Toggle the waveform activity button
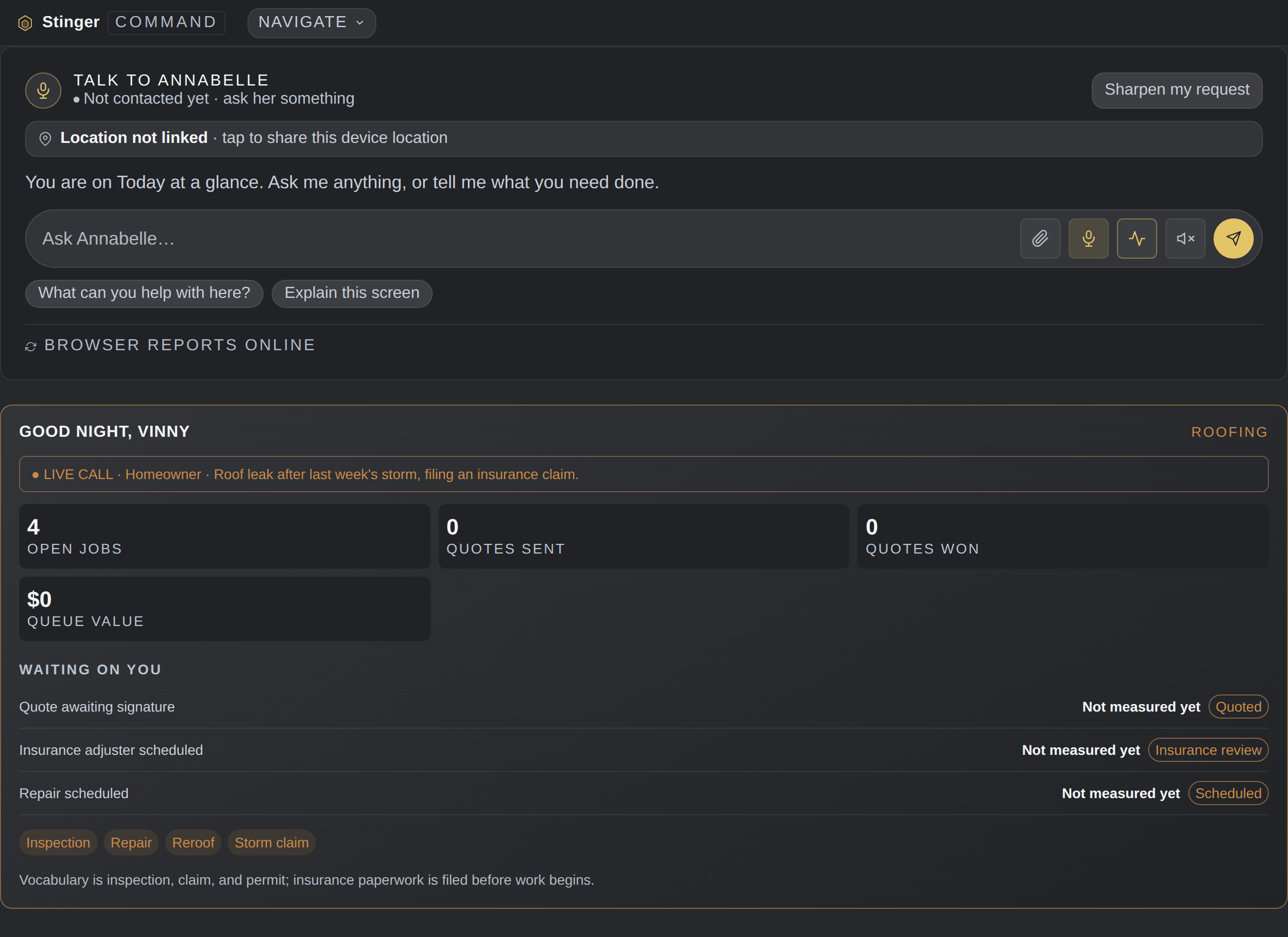Viewport: 1288px width, 937px height. 1137,239
